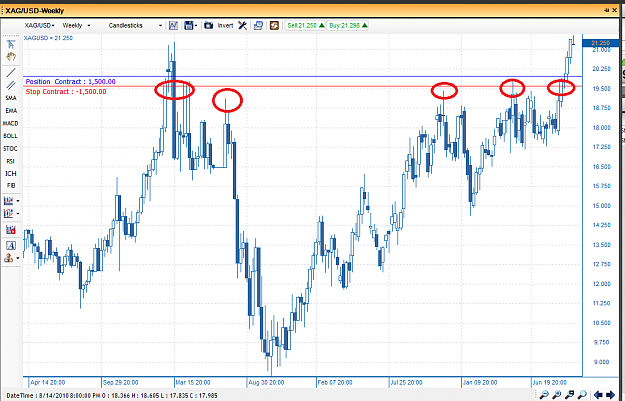Reset zoom with plain magnifier icon
The height and width of the screenshot is (401, 625).
point(582,395)
